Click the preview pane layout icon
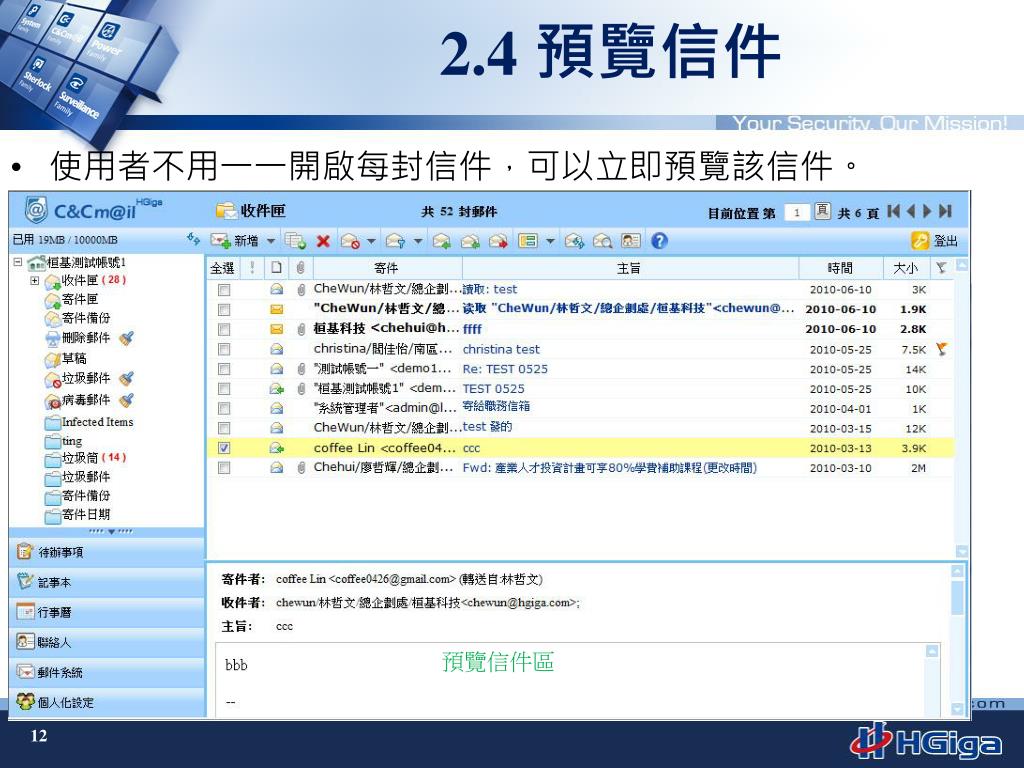Image resolution: width=1024 pixels, height=768 pixels. pyautogui.click(x=528, y=241)
